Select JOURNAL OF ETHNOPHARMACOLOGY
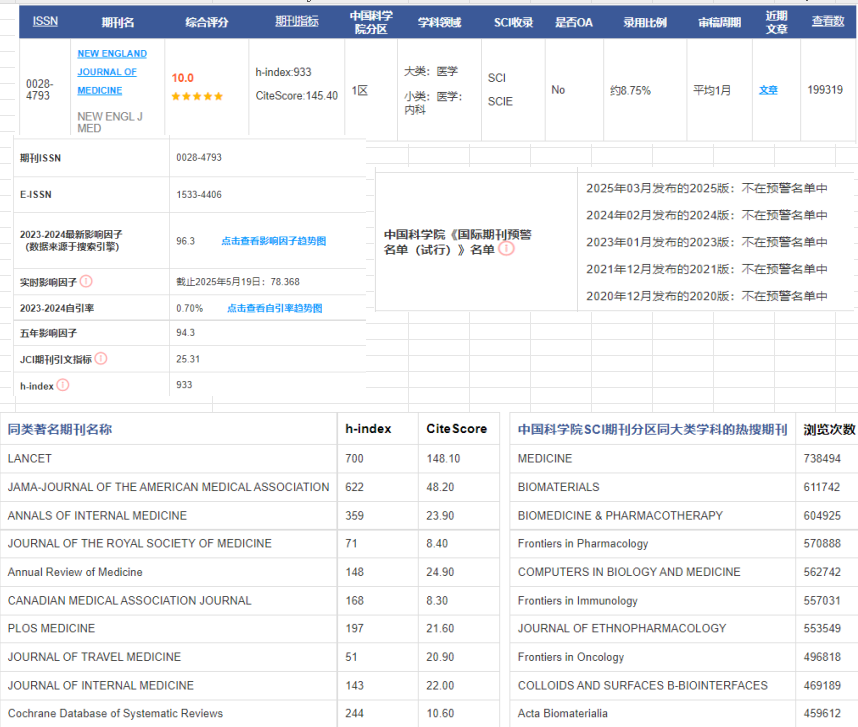 [x=622, y=628]
